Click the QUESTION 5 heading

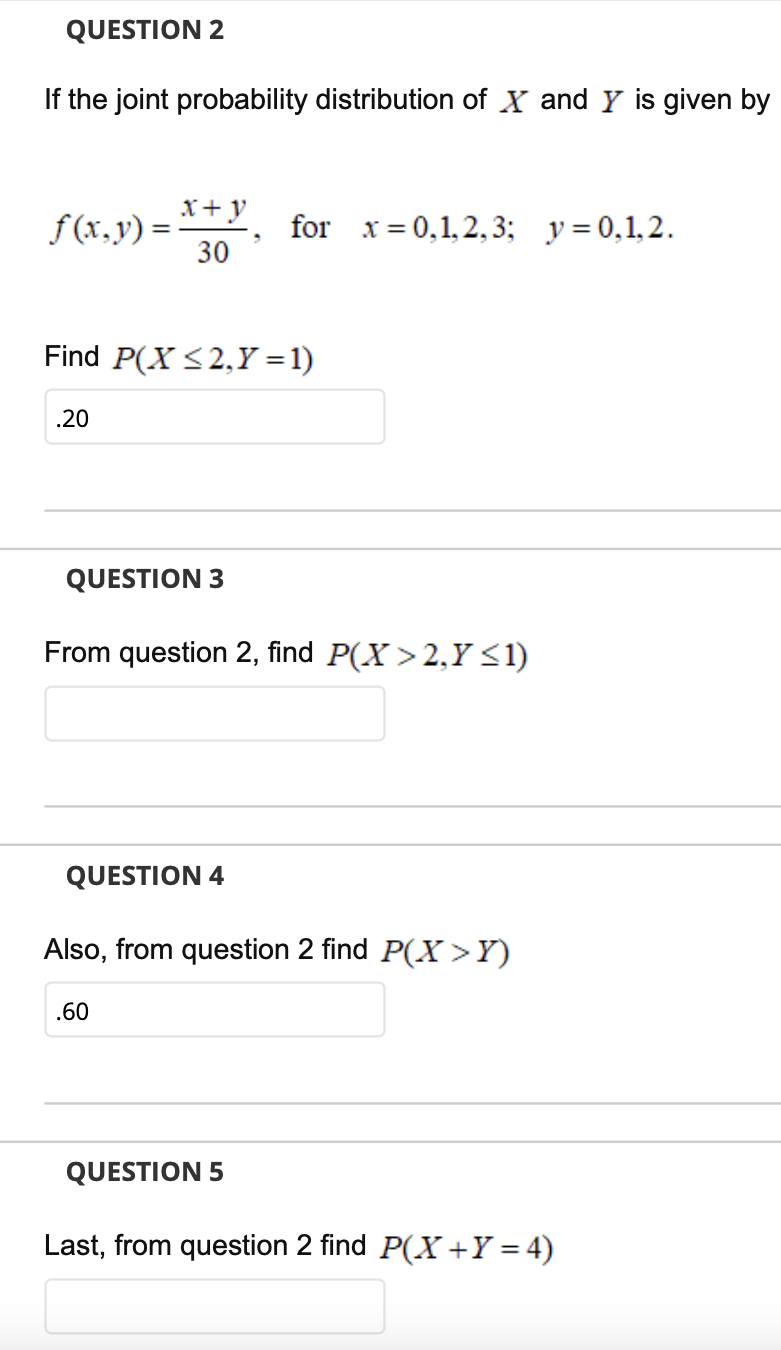coord(145,1172)
